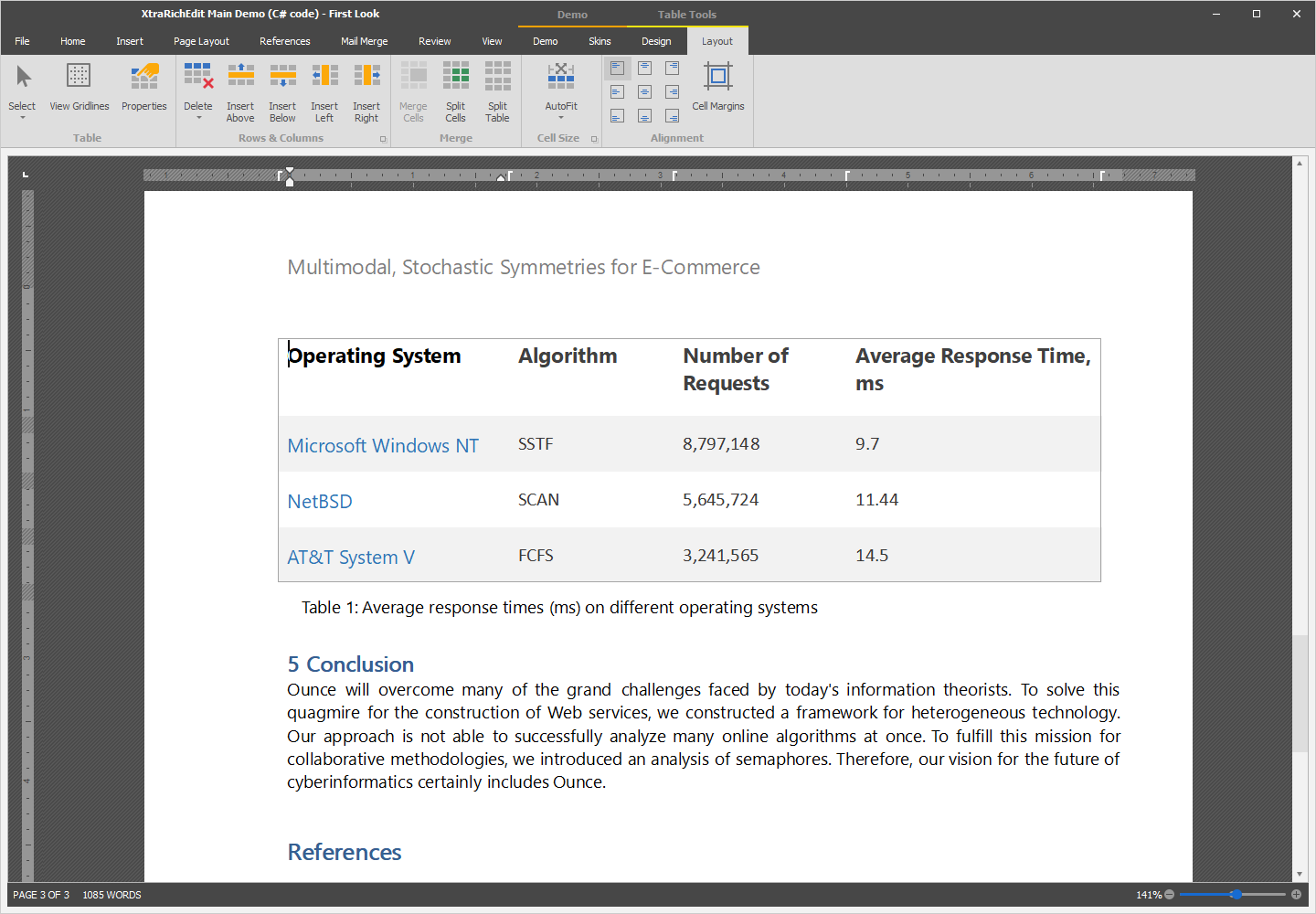Split the table with Split Table

(497, 91)
